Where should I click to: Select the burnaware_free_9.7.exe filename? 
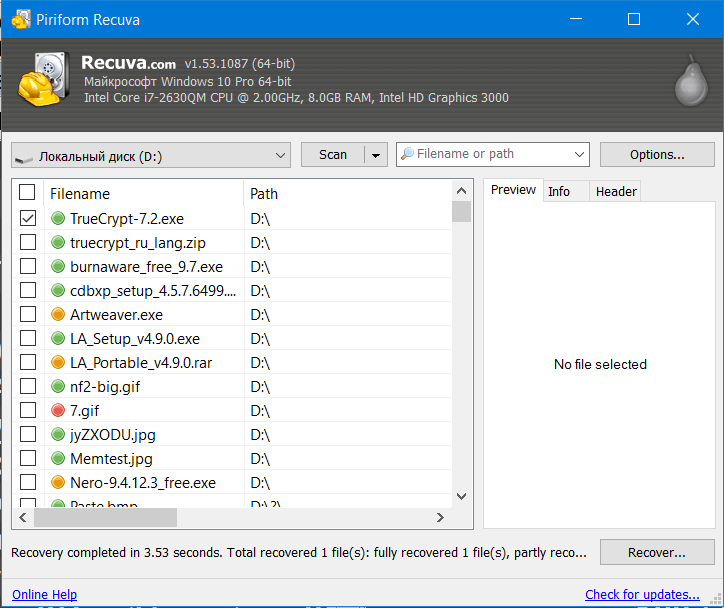[146, 266]
